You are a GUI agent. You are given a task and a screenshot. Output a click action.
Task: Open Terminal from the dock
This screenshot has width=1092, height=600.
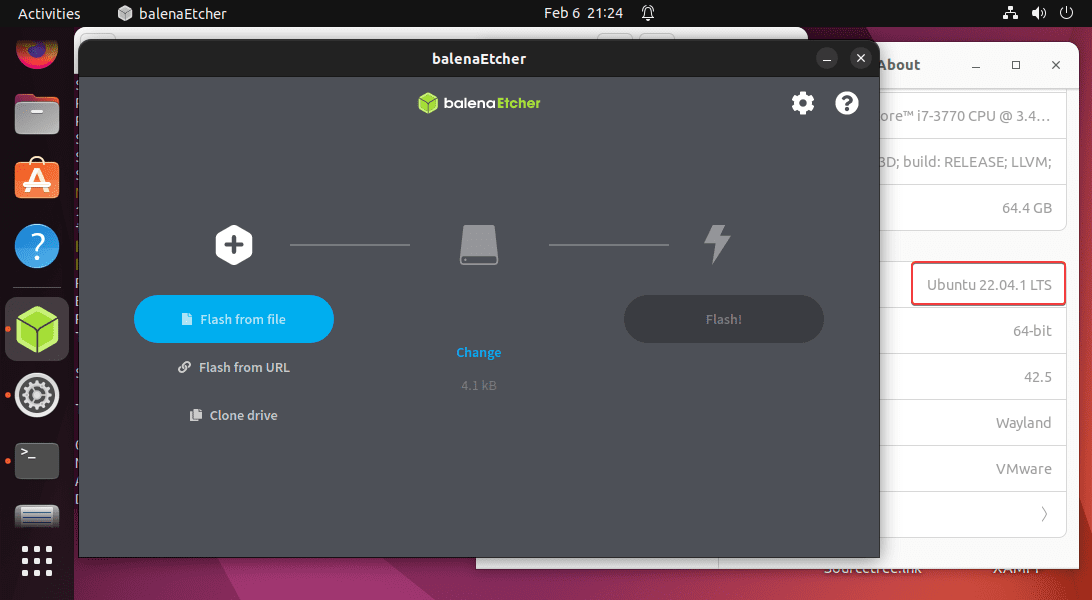(37, 461)
